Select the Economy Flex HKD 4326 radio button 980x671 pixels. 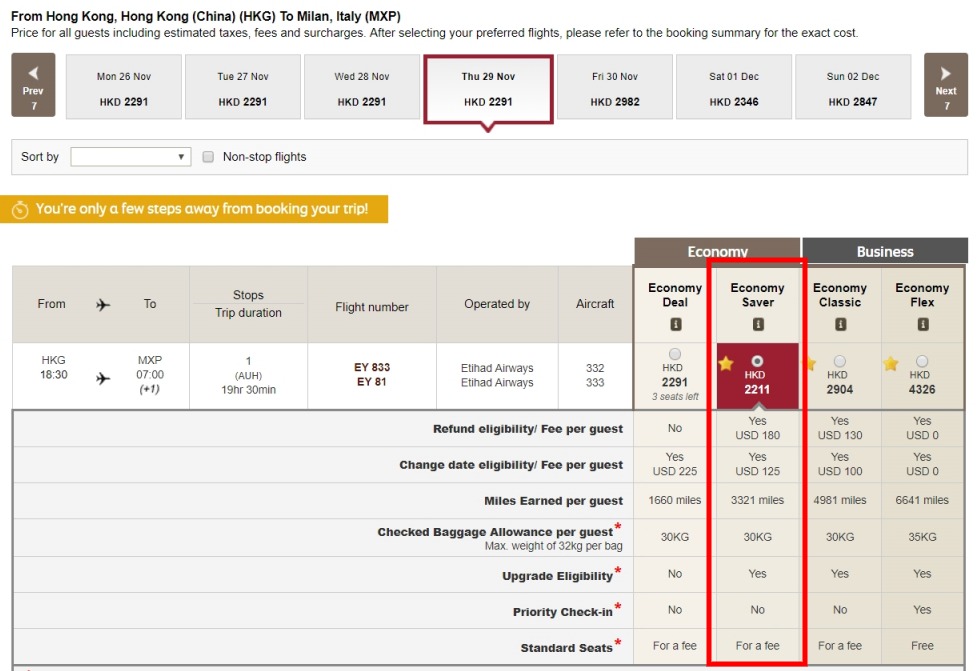point(922,361)
